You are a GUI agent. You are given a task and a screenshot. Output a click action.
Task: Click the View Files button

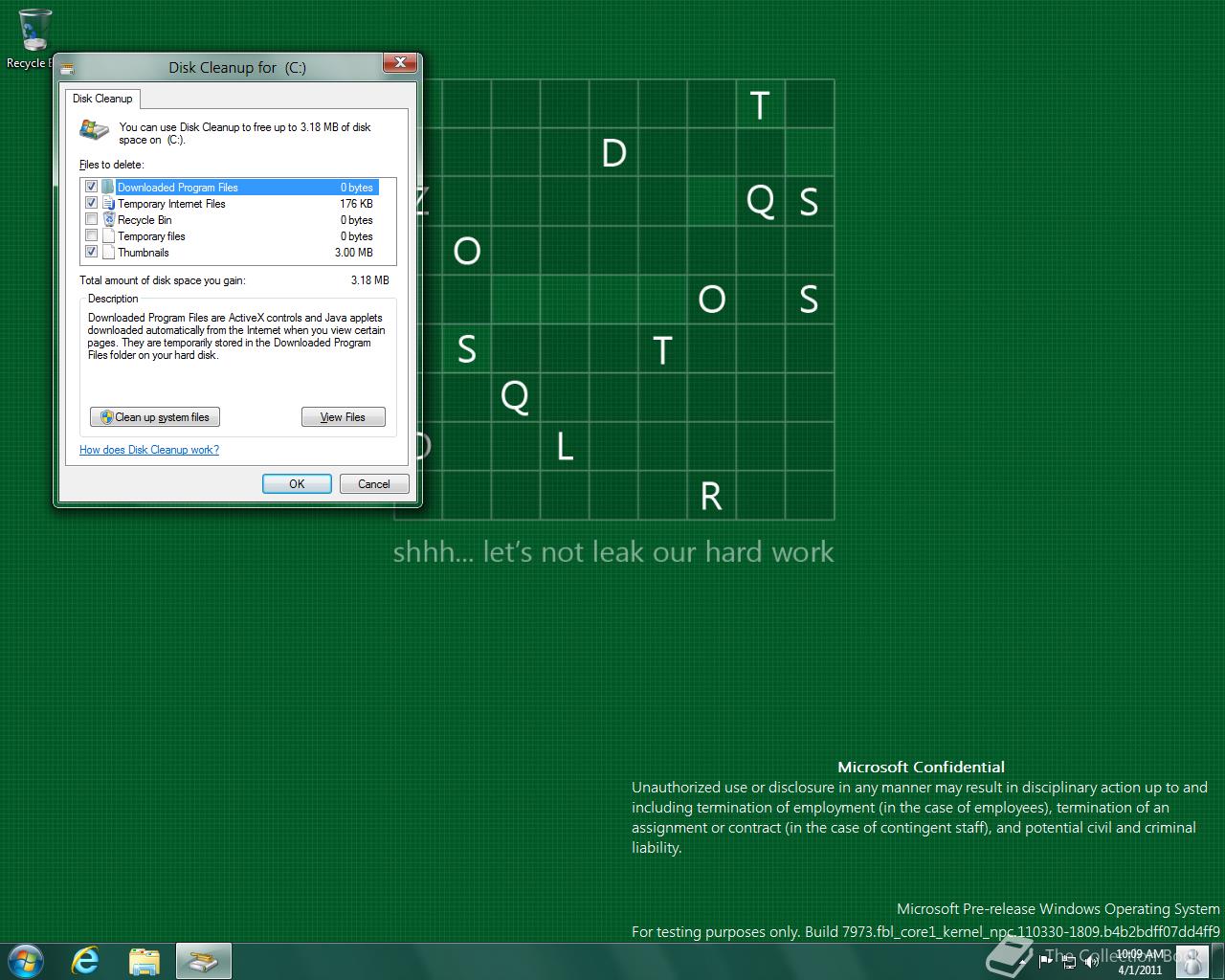click(344, 417)
